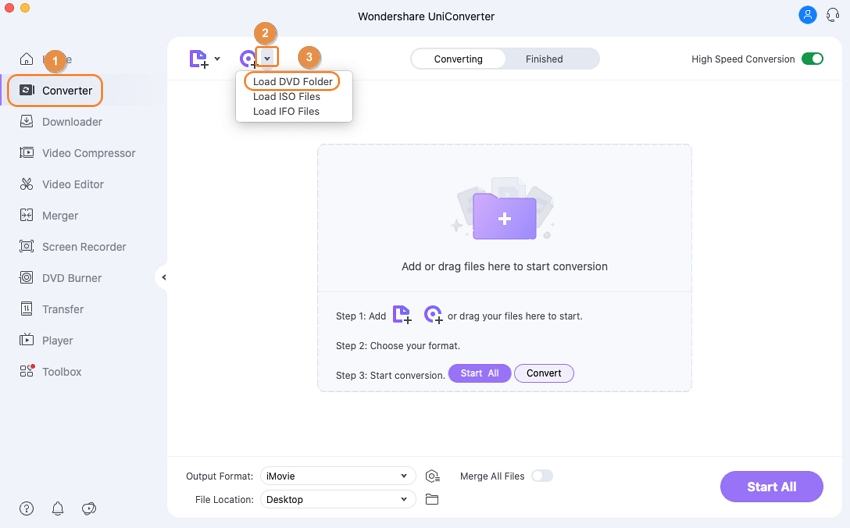Open the output folder icon
850x528 pixels.
pos(432,499)
